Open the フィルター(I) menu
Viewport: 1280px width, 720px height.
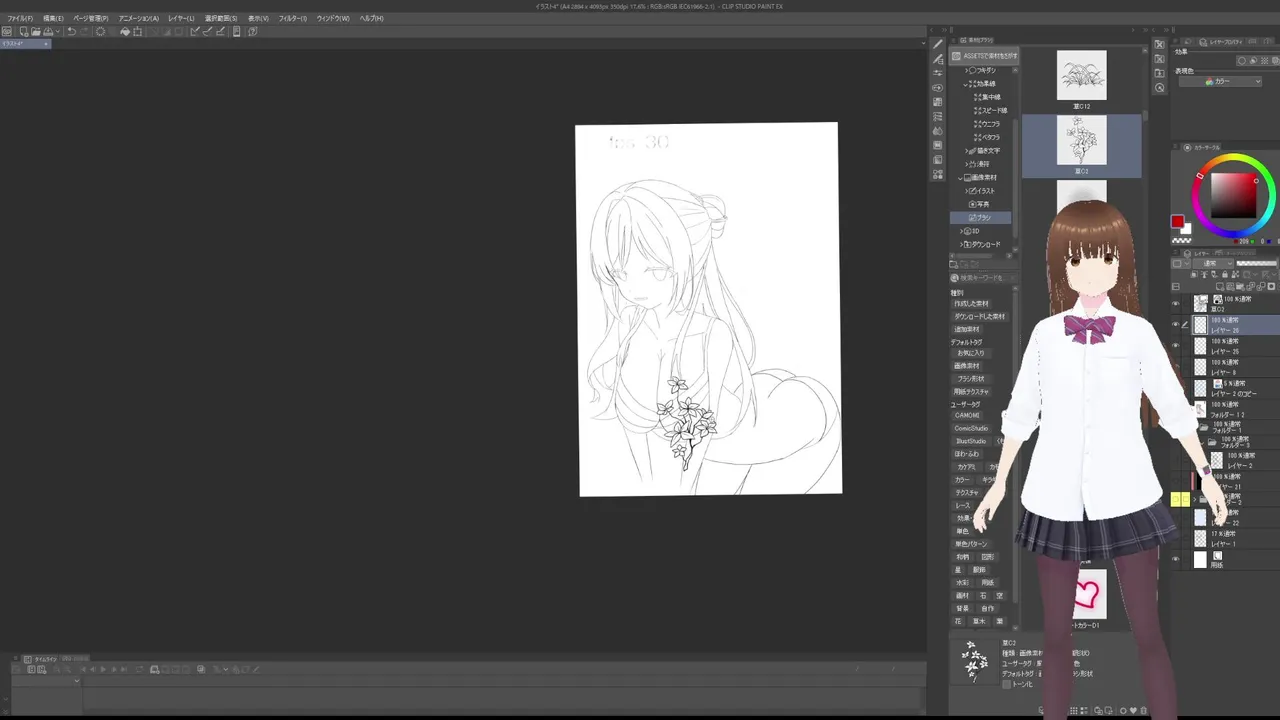click(292, 18)
